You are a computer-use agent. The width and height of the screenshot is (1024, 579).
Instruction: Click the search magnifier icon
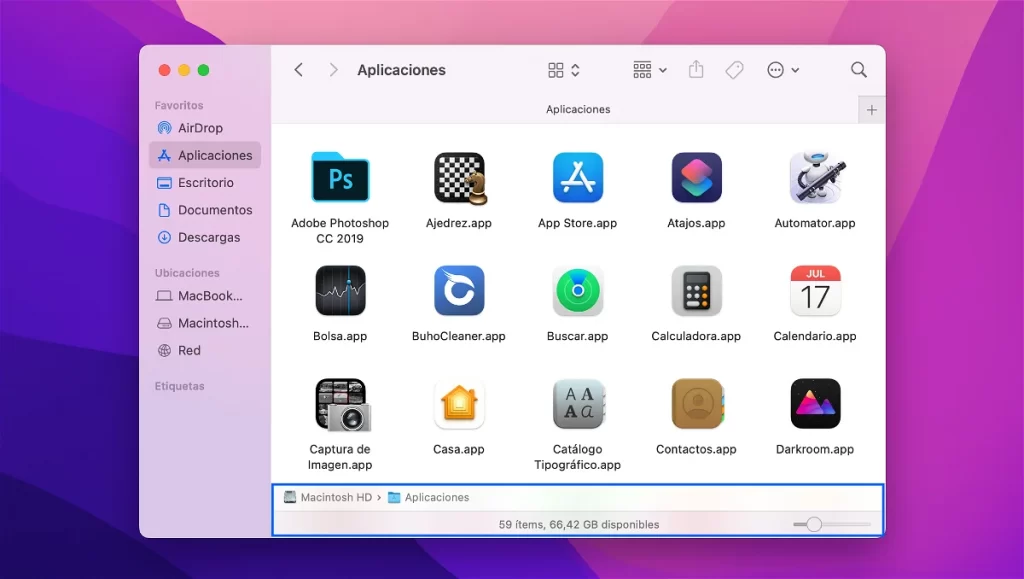pyautogui.click(x=859, y=70)
